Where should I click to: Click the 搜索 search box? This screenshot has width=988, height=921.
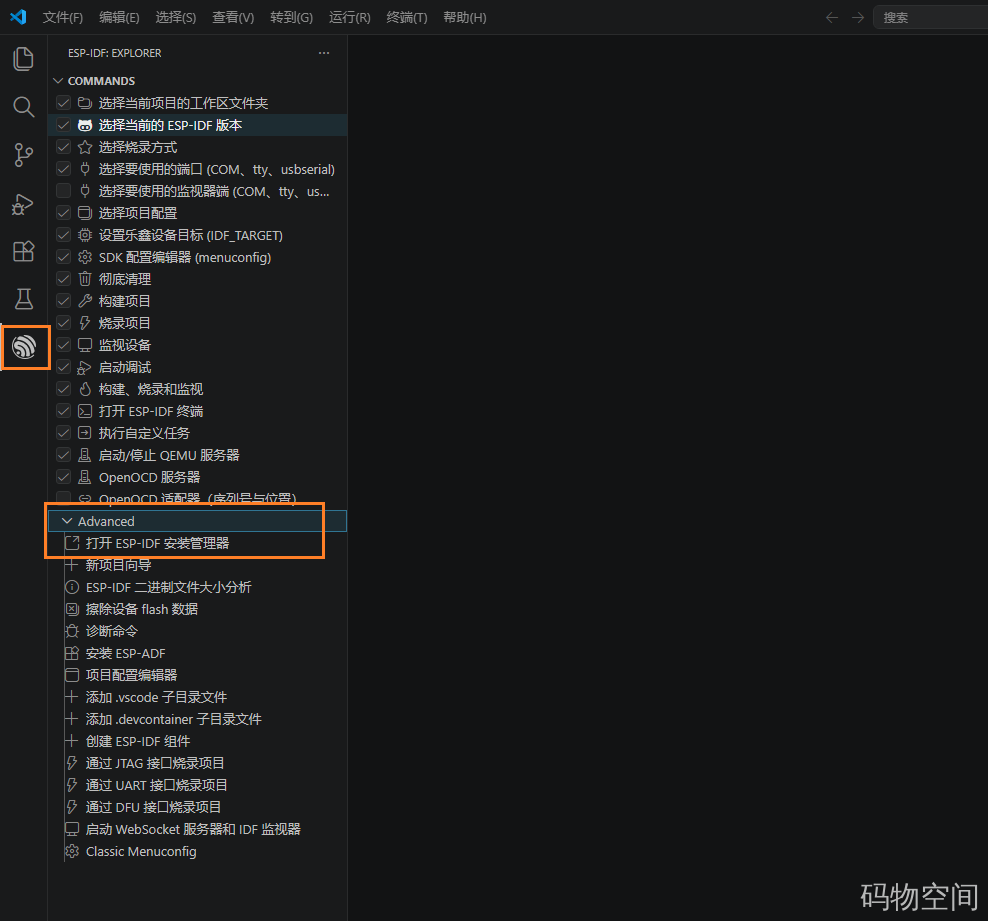(x=930, y=18)
